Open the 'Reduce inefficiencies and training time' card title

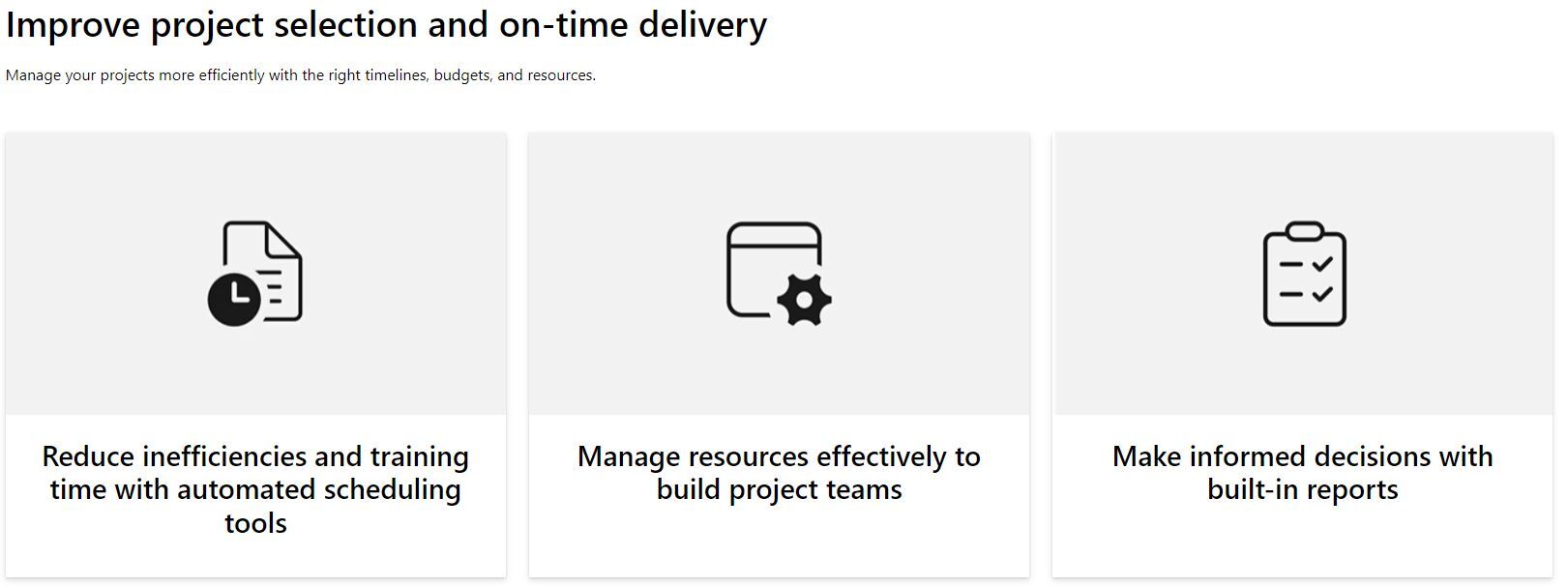pyautogui.click(x=255, y=489)
